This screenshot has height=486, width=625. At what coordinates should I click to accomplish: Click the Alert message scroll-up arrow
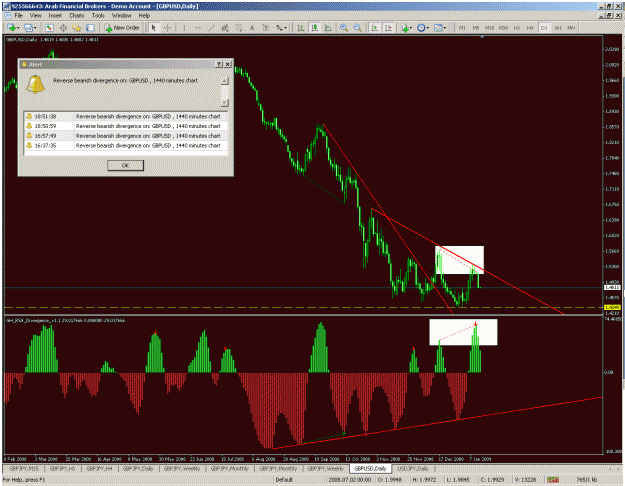coord(224,81)
